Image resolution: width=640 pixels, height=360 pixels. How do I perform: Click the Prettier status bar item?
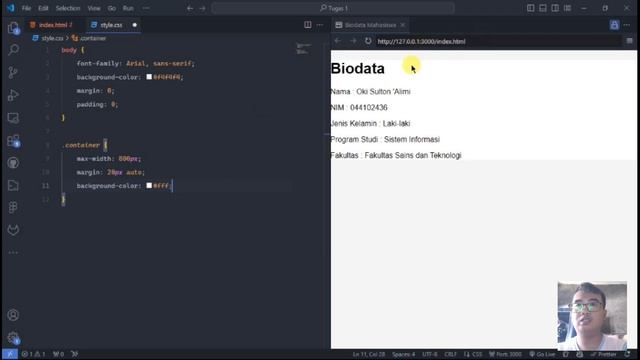tap(603, 354)
